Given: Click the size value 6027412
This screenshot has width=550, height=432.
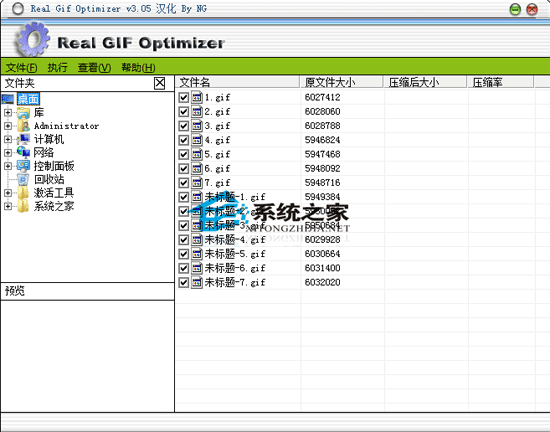Looking at the screenshot, I should click(322, 97).
